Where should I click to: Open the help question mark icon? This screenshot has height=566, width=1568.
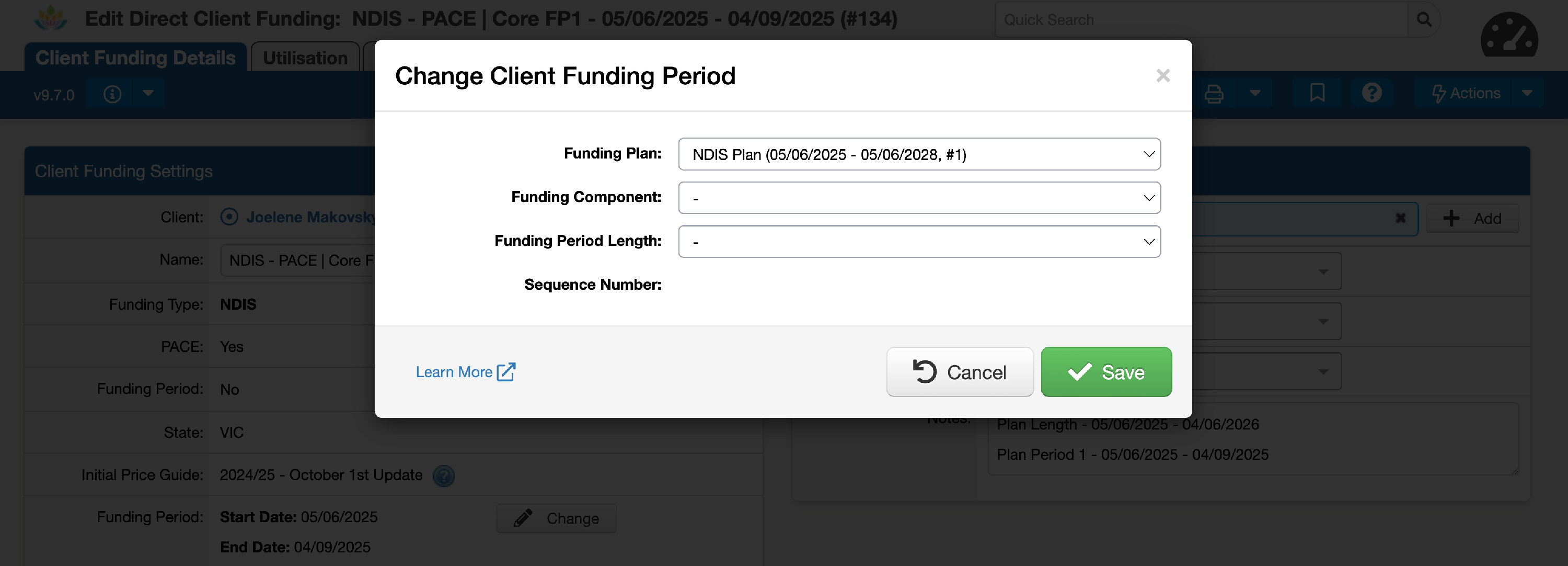coord(1371,93)
